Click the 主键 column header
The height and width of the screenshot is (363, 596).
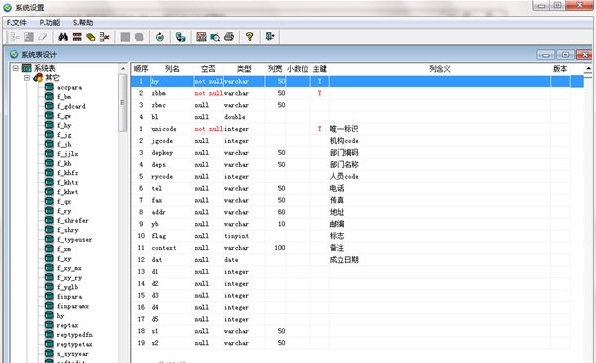pyautogui.click(x=320, y=69)
